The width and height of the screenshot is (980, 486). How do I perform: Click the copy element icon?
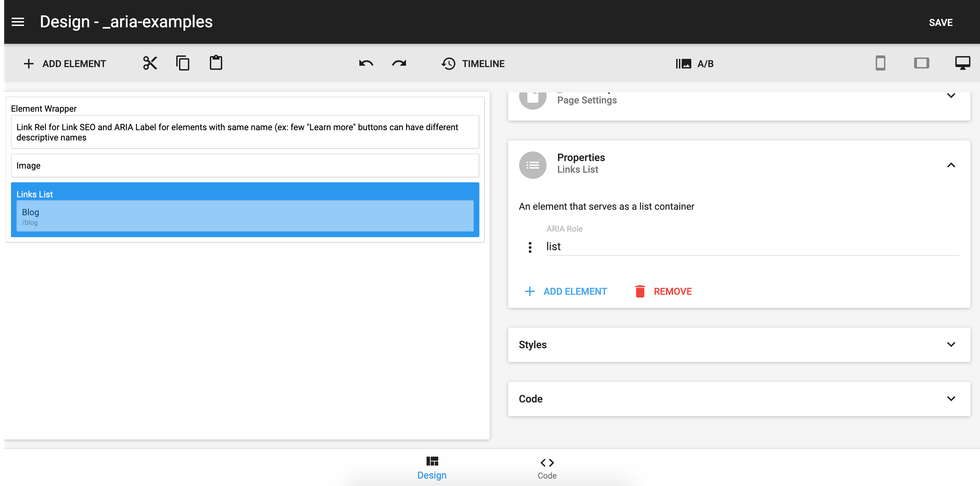(x=183, y=63)
